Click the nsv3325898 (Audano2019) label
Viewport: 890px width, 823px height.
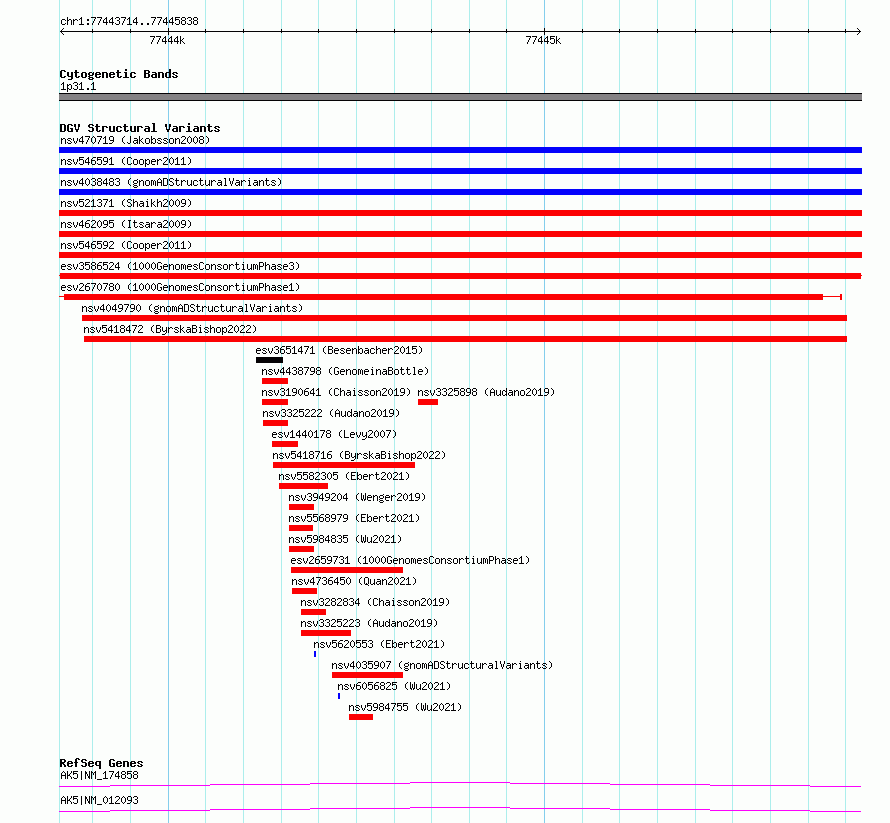(486, 392)
